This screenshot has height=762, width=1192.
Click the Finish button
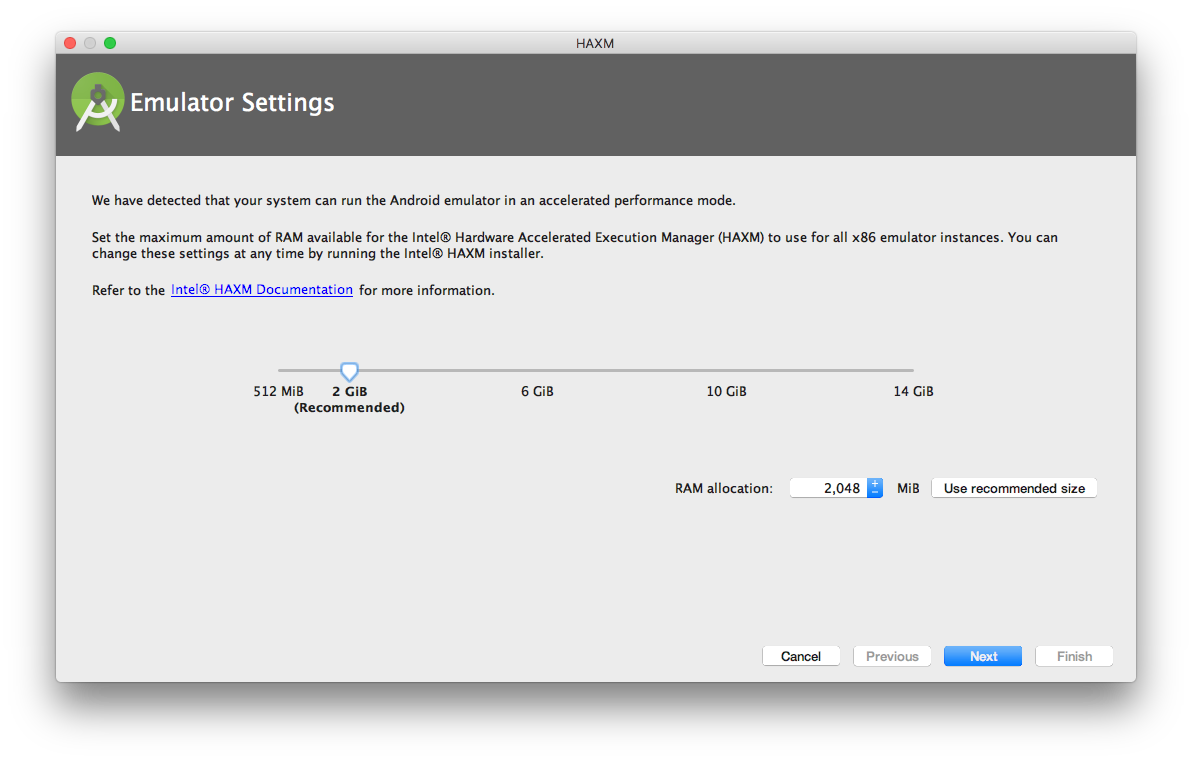pos(1074,656)
